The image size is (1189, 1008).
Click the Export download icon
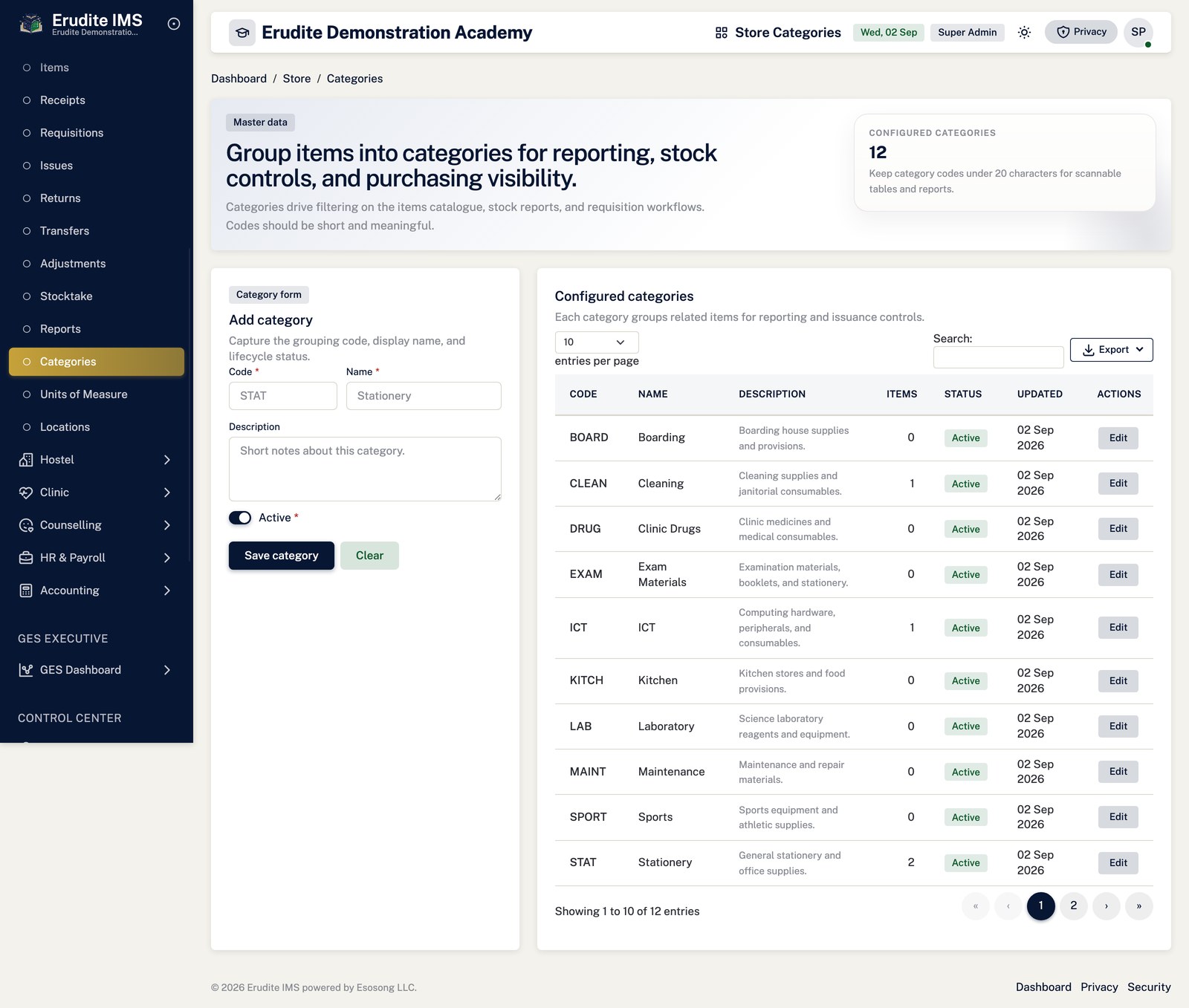(x=1089, y=350)
